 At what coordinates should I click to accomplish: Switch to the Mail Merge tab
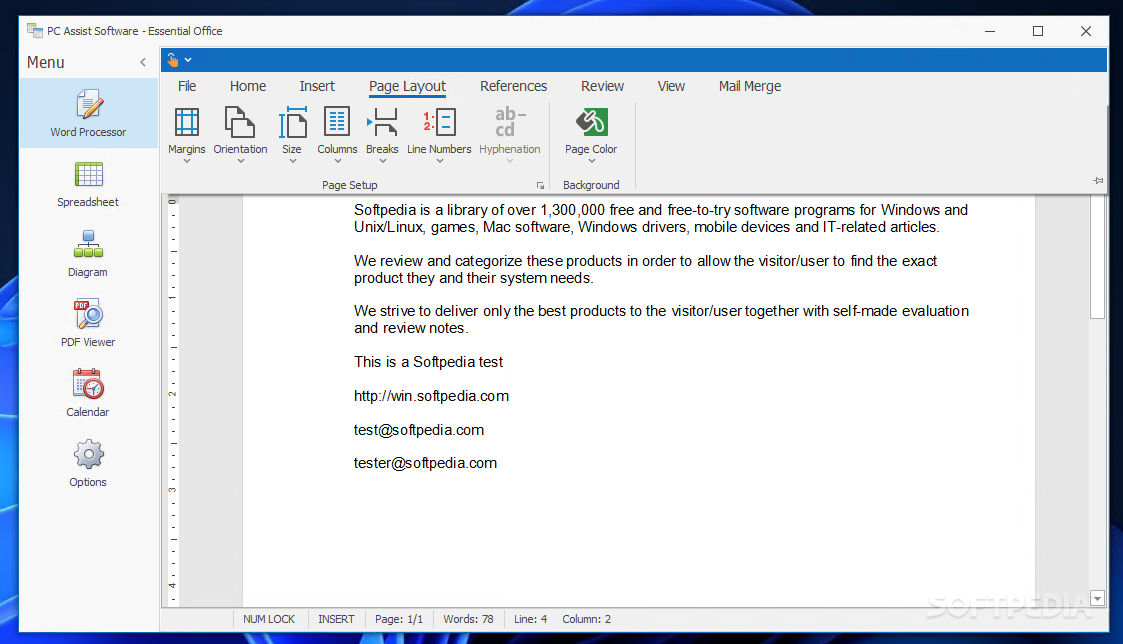(750, 86)
